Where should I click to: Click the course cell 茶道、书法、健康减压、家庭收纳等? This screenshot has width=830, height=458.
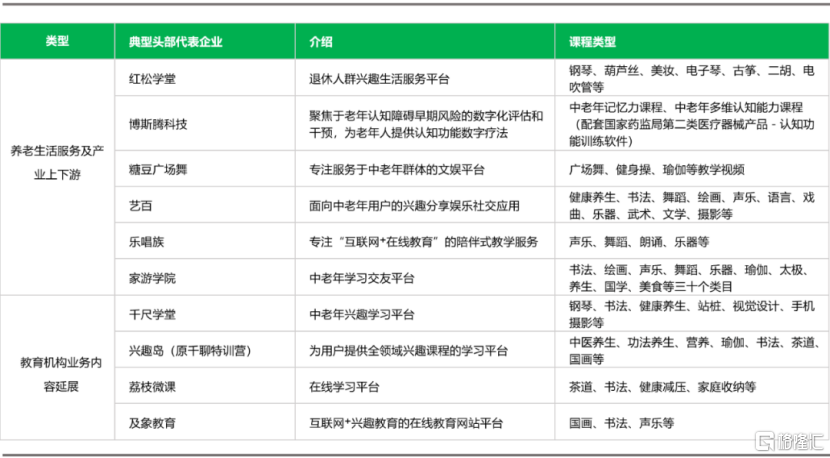pos(662,387)
